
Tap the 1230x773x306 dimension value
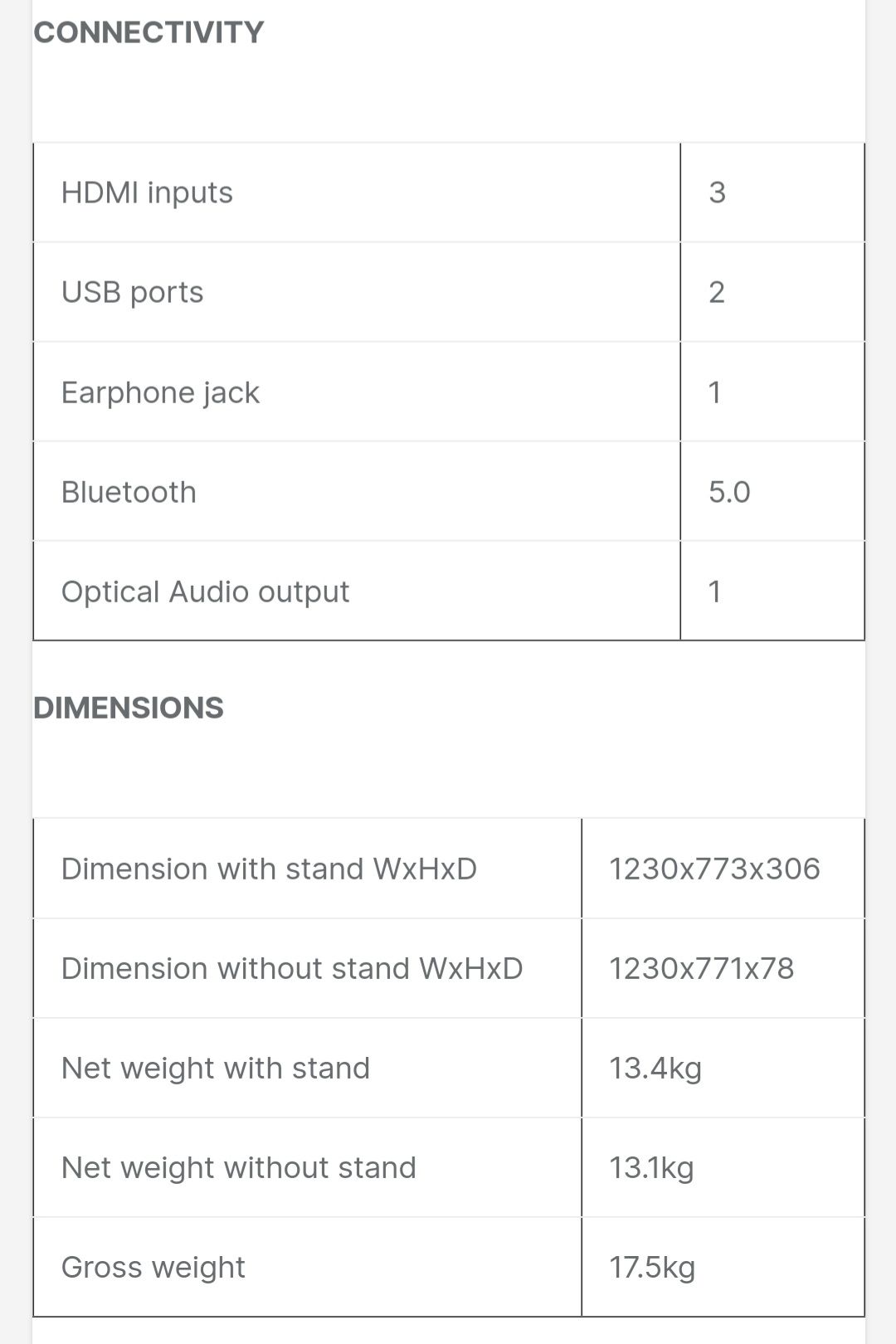(x=714, y=869)
